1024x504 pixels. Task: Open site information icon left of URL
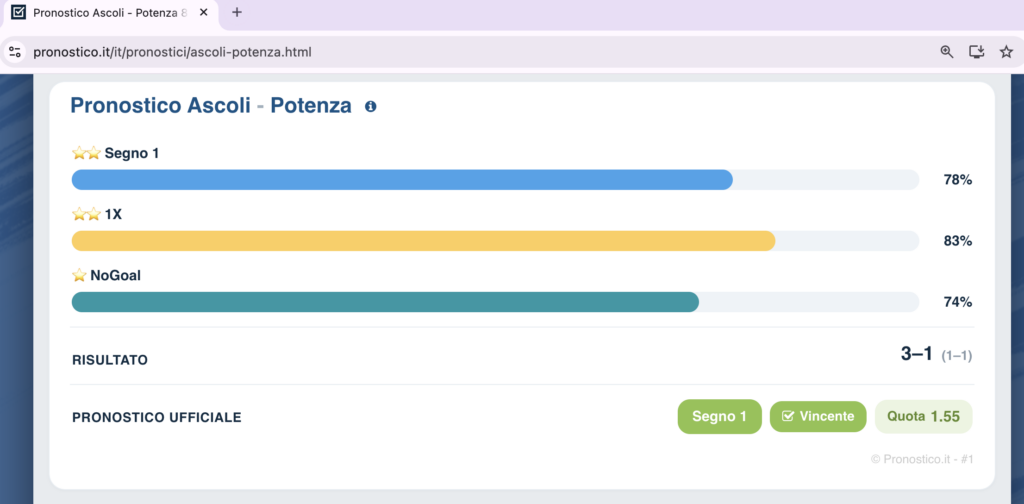click(16, 52)
